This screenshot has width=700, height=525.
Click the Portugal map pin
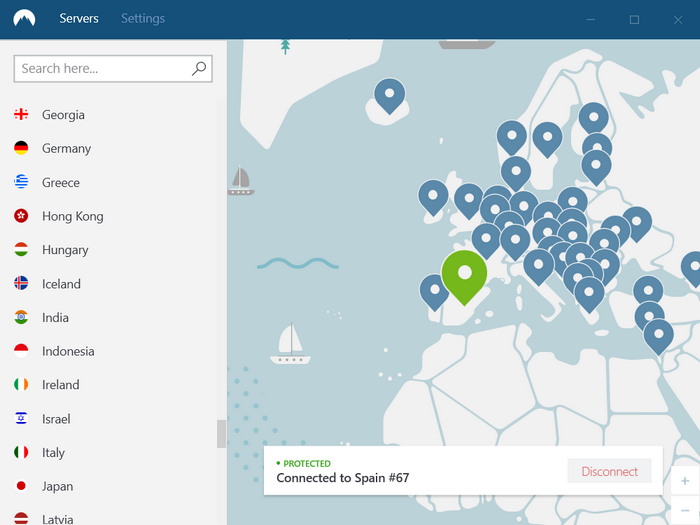point(434,291)
